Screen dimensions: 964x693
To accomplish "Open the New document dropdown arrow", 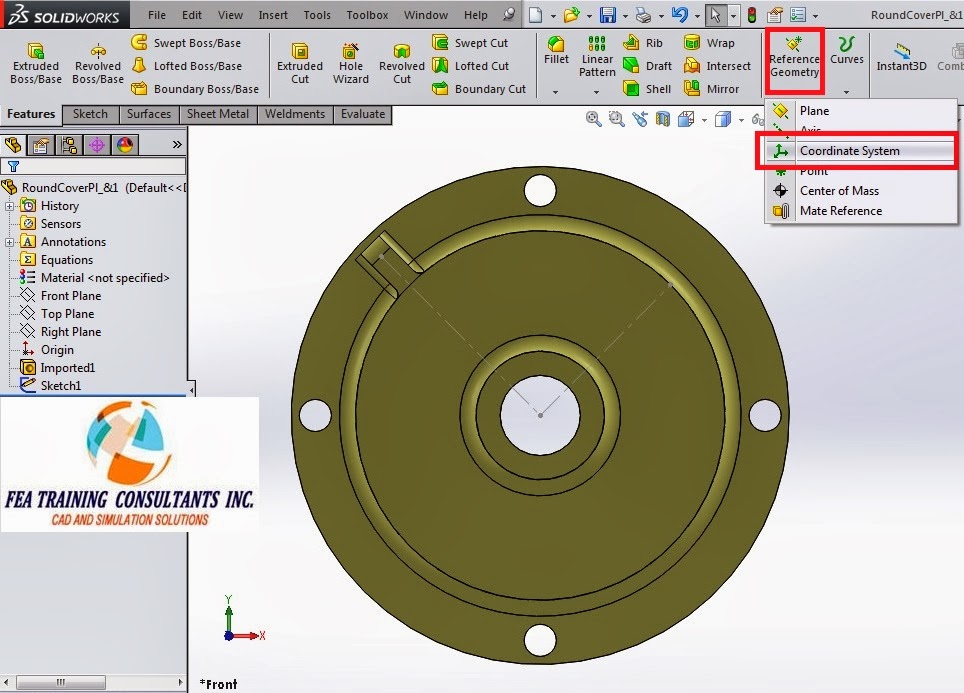I will (553, 16).
